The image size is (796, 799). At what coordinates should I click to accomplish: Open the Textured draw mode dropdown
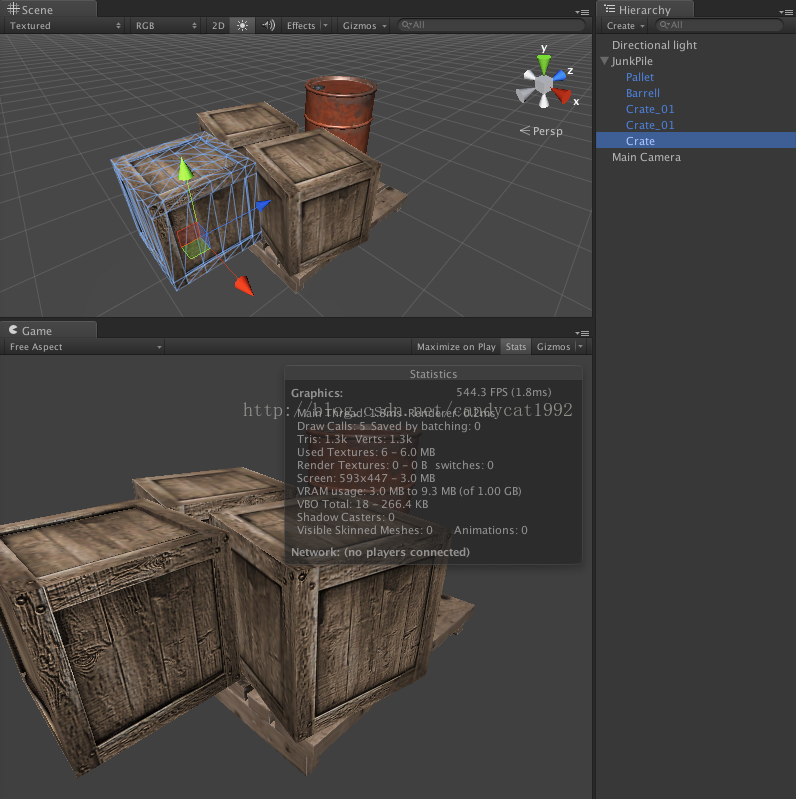click(x=65, y=25)
